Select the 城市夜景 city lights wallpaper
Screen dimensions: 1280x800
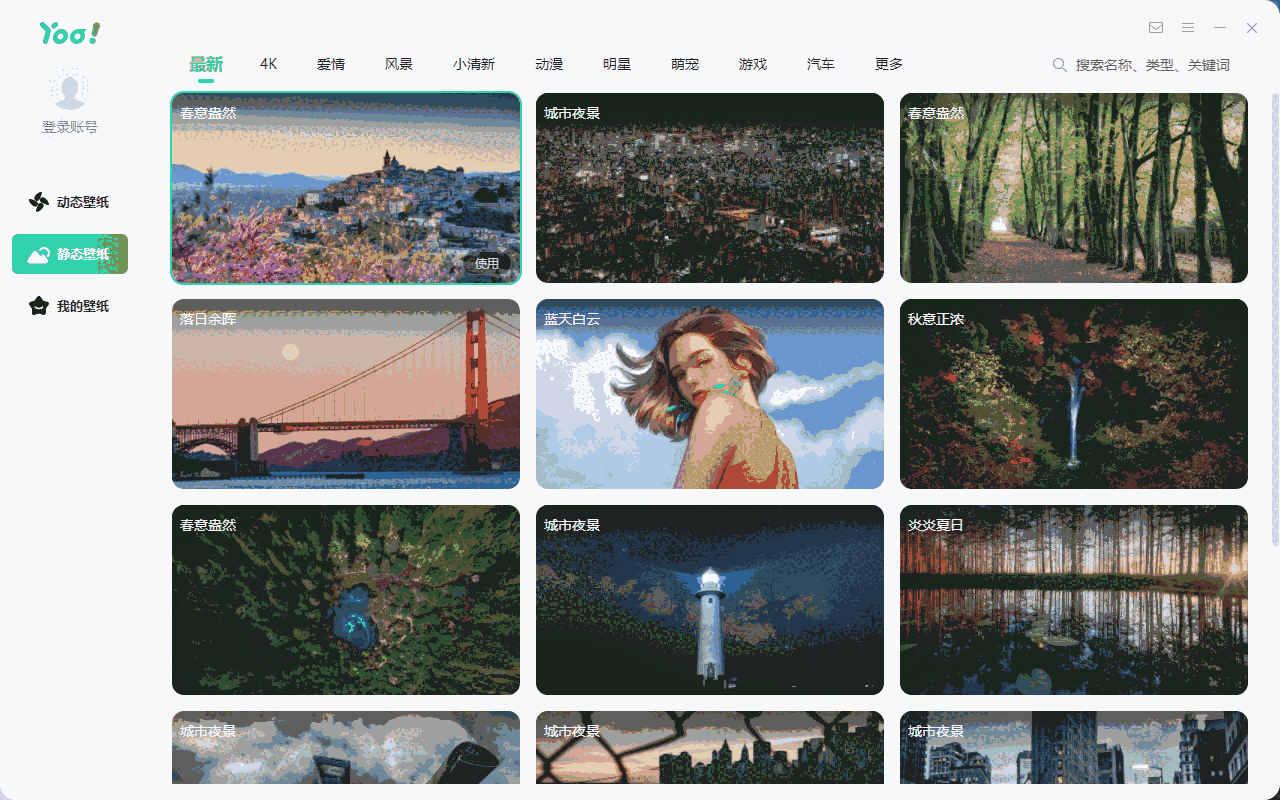click(x=710, y=188)
